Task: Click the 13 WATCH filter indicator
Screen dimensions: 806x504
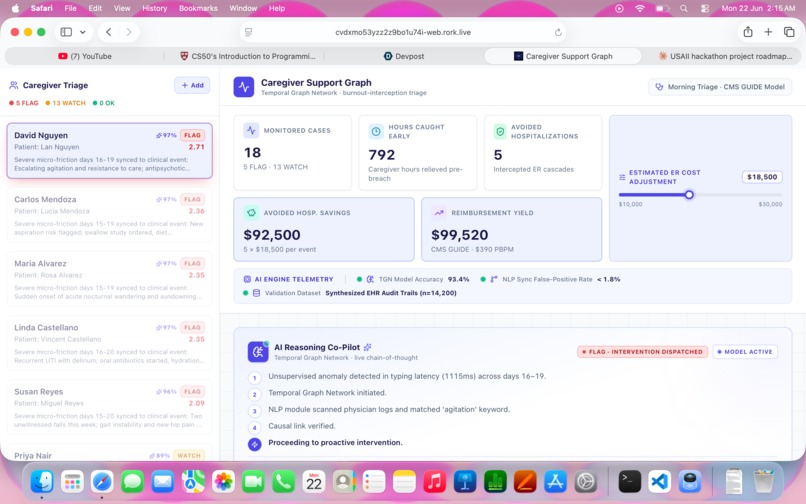Action: 65,103
